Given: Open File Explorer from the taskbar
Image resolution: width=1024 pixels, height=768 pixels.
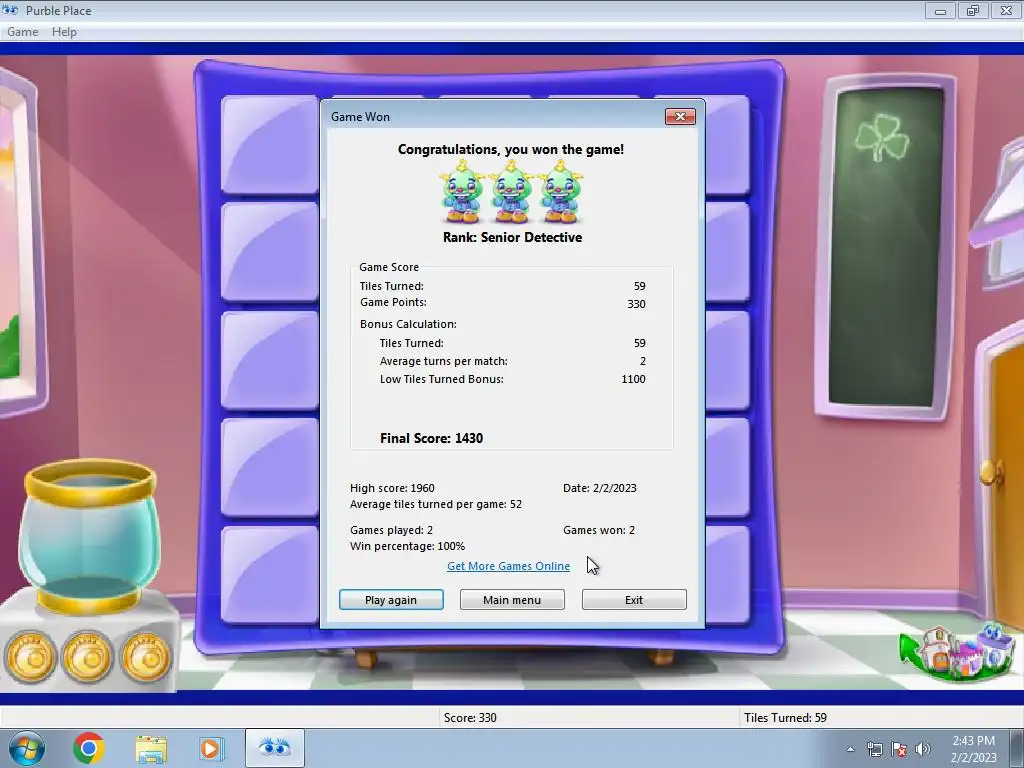Looking at the screenshot, I should click(151, 748).
